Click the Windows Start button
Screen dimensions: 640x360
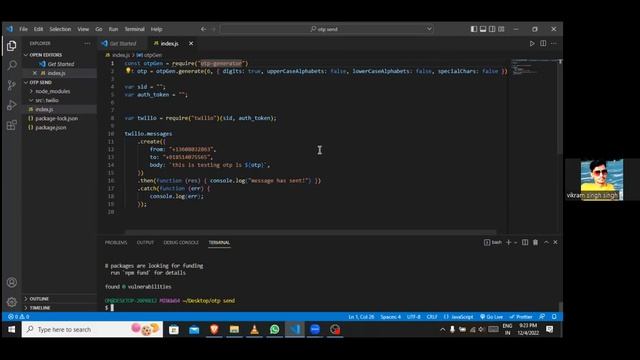click(11, 329)
